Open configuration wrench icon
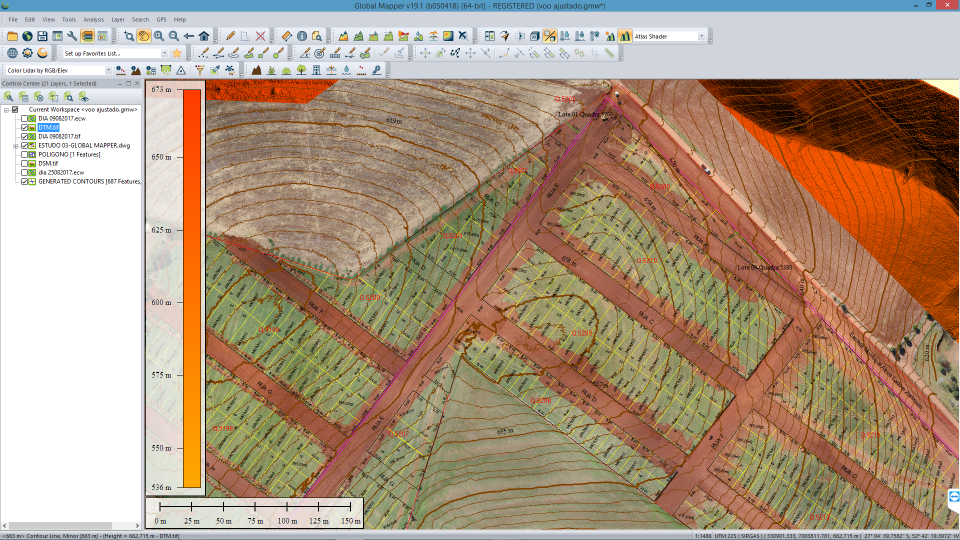Screen dimensions: 960x540 (x=72, y=36)
